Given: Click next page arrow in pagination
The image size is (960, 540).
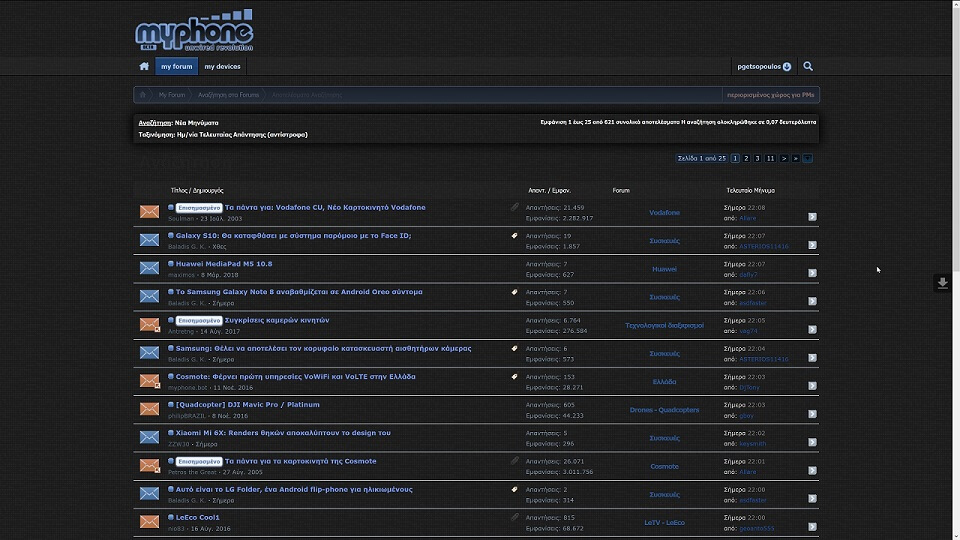Looking at the screenshot, I should (x=784, y=159).
